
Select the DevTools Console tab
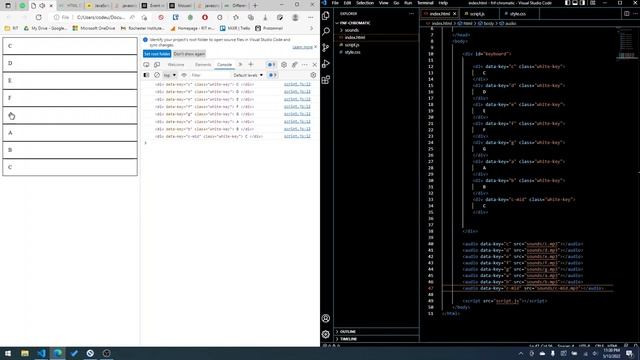click(224, 64)
